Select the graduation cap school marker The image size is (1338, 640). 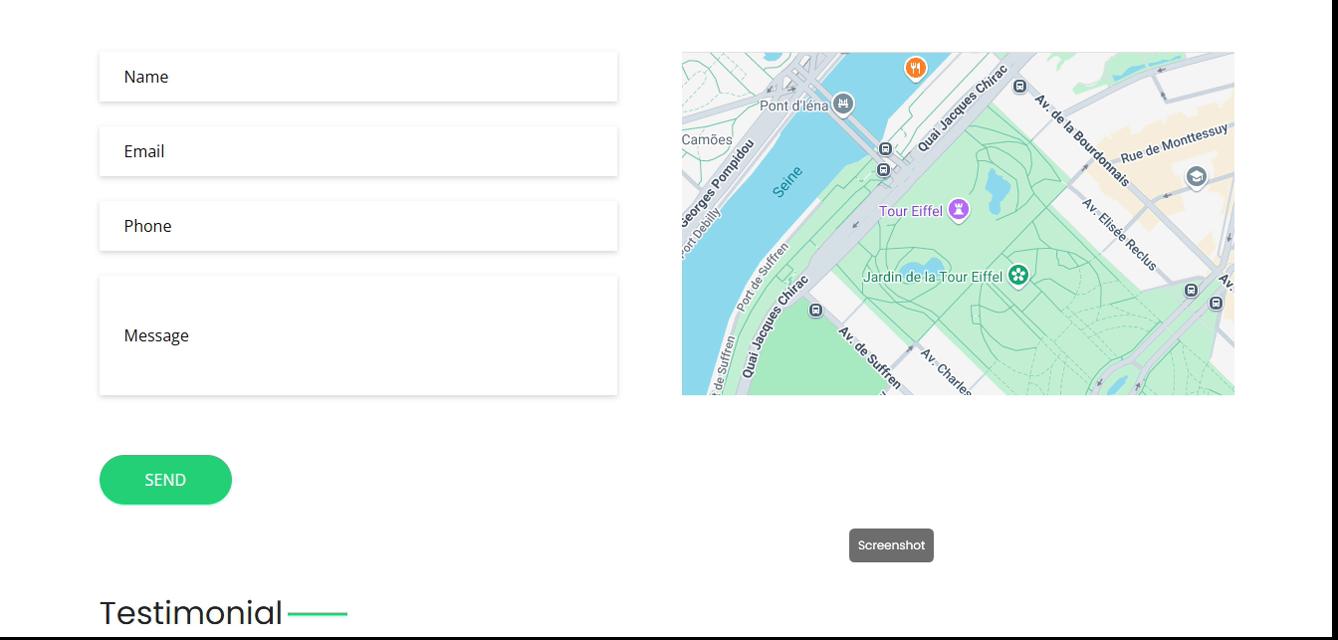click(1196, 177)
